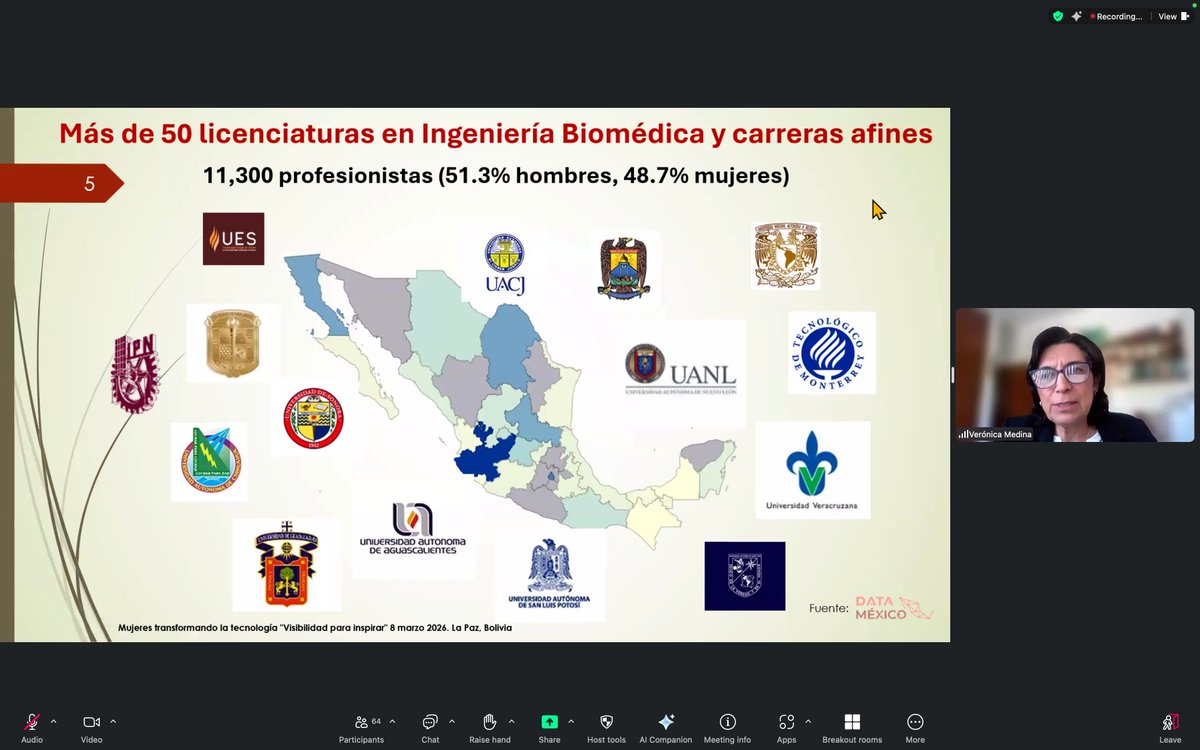Click the slide title about licenciaturas
Viewport: 1200px width, 750px height.
pyautogui.click(x=496, y=134)
